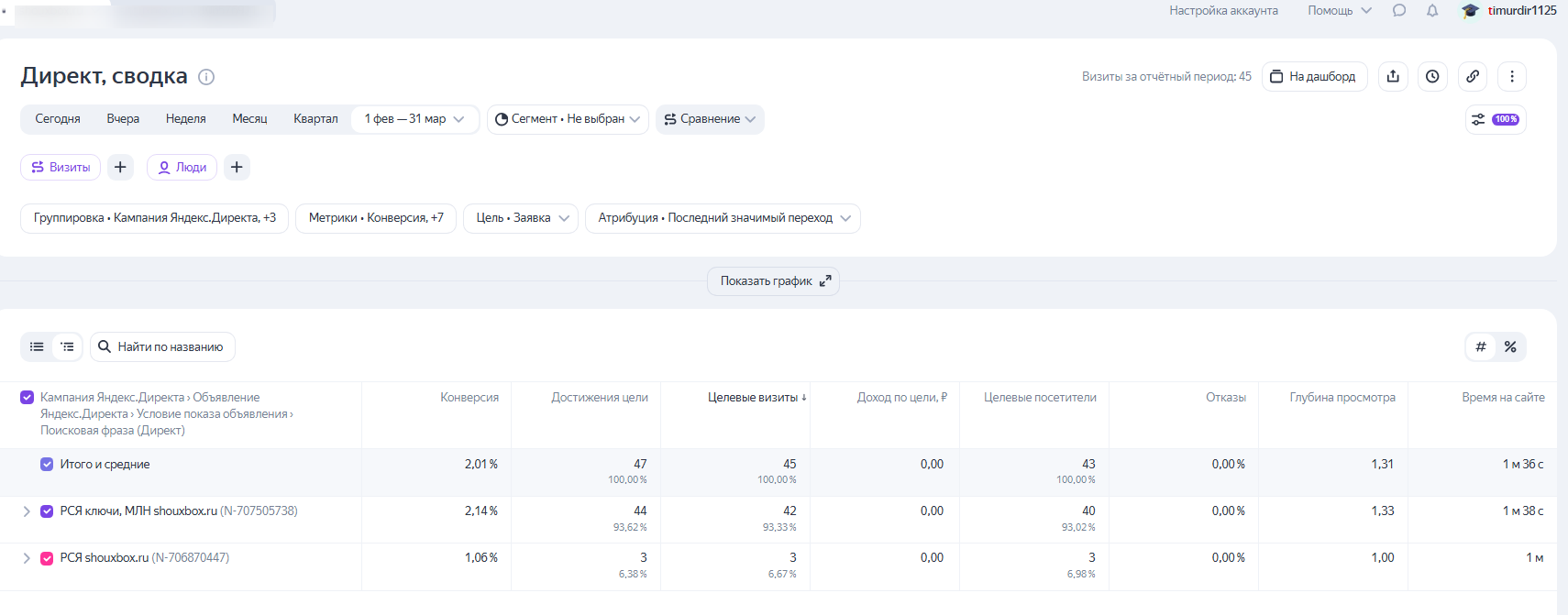Click the Найти по названию search field
Viewport: 1568px width, 615px height.
click(x=163, y=347)
